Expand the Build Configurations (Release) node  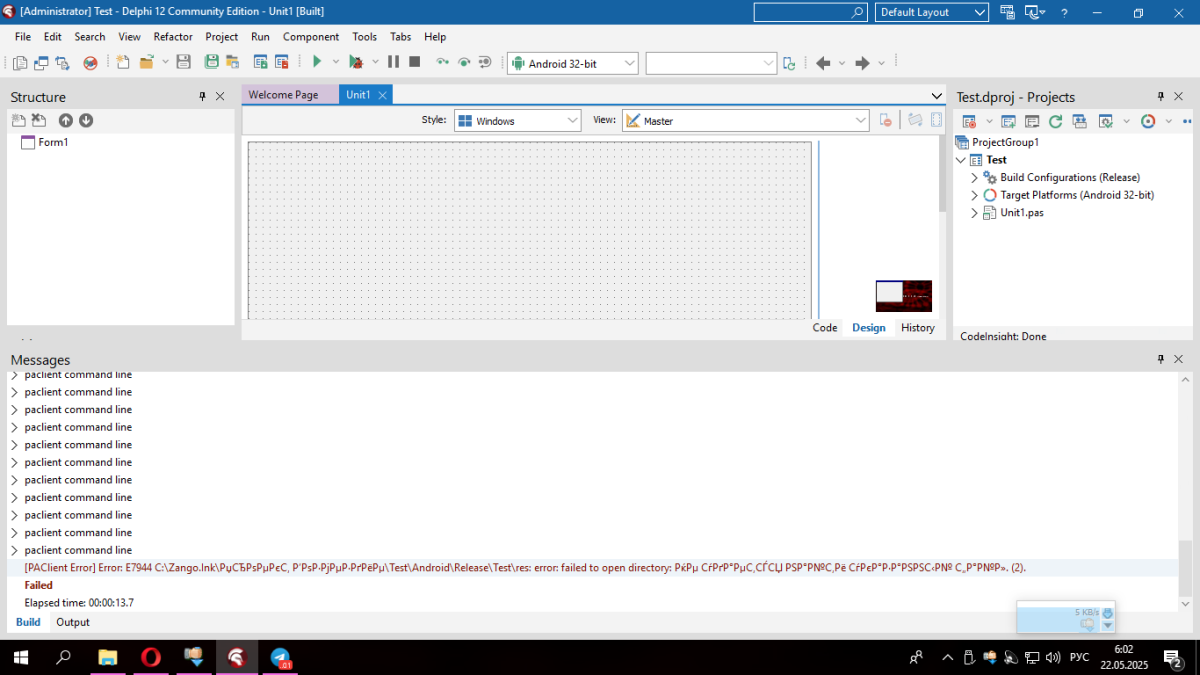pos(974,177)
